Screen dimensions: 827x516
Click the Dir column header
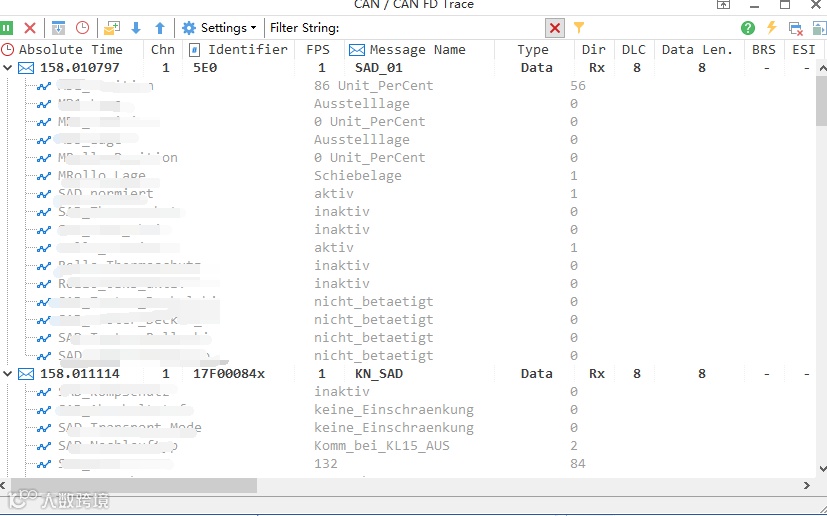(x=593, y=50)
